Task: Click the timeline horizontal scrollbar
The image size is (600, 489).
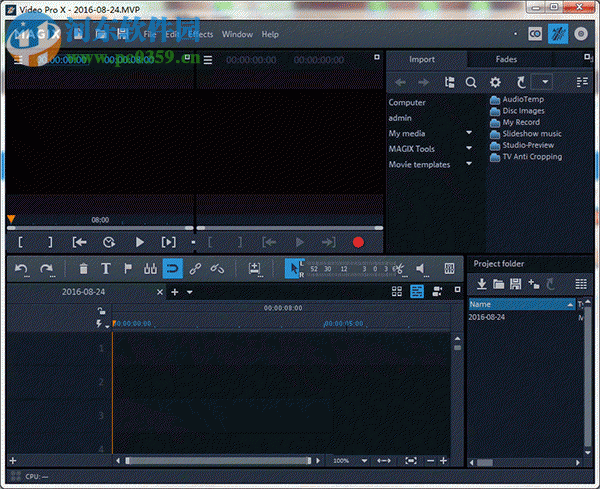Action: tap(218, 461)
